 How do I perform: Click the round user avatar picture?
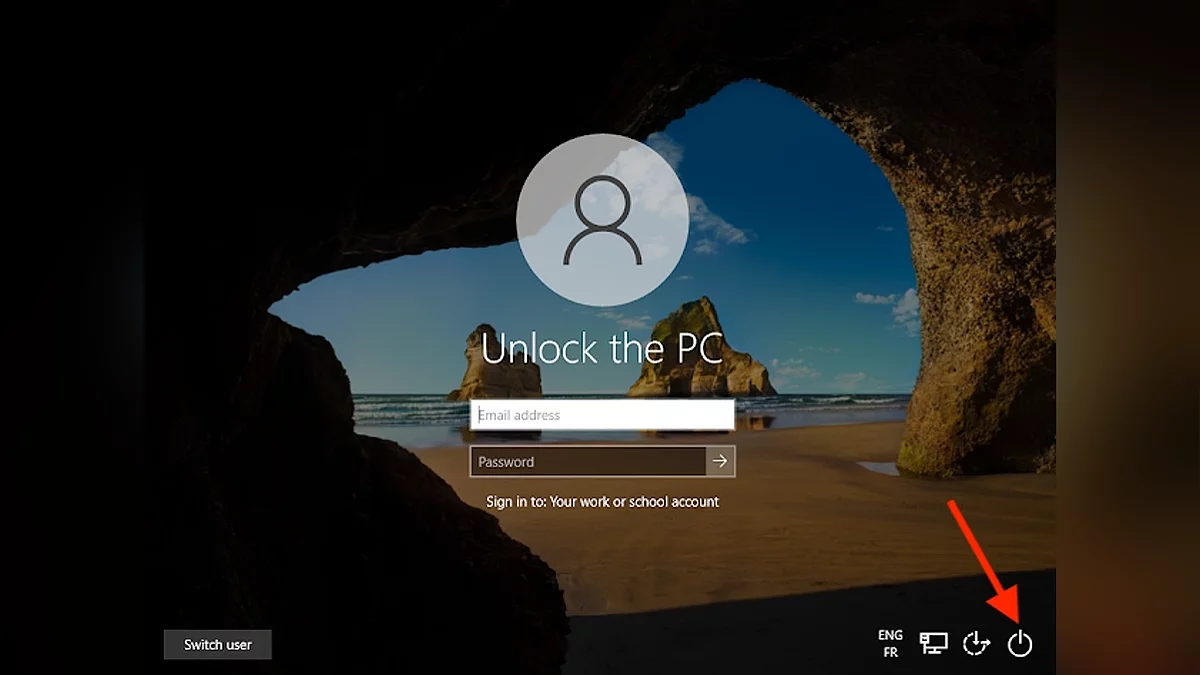tap(602, 218)
